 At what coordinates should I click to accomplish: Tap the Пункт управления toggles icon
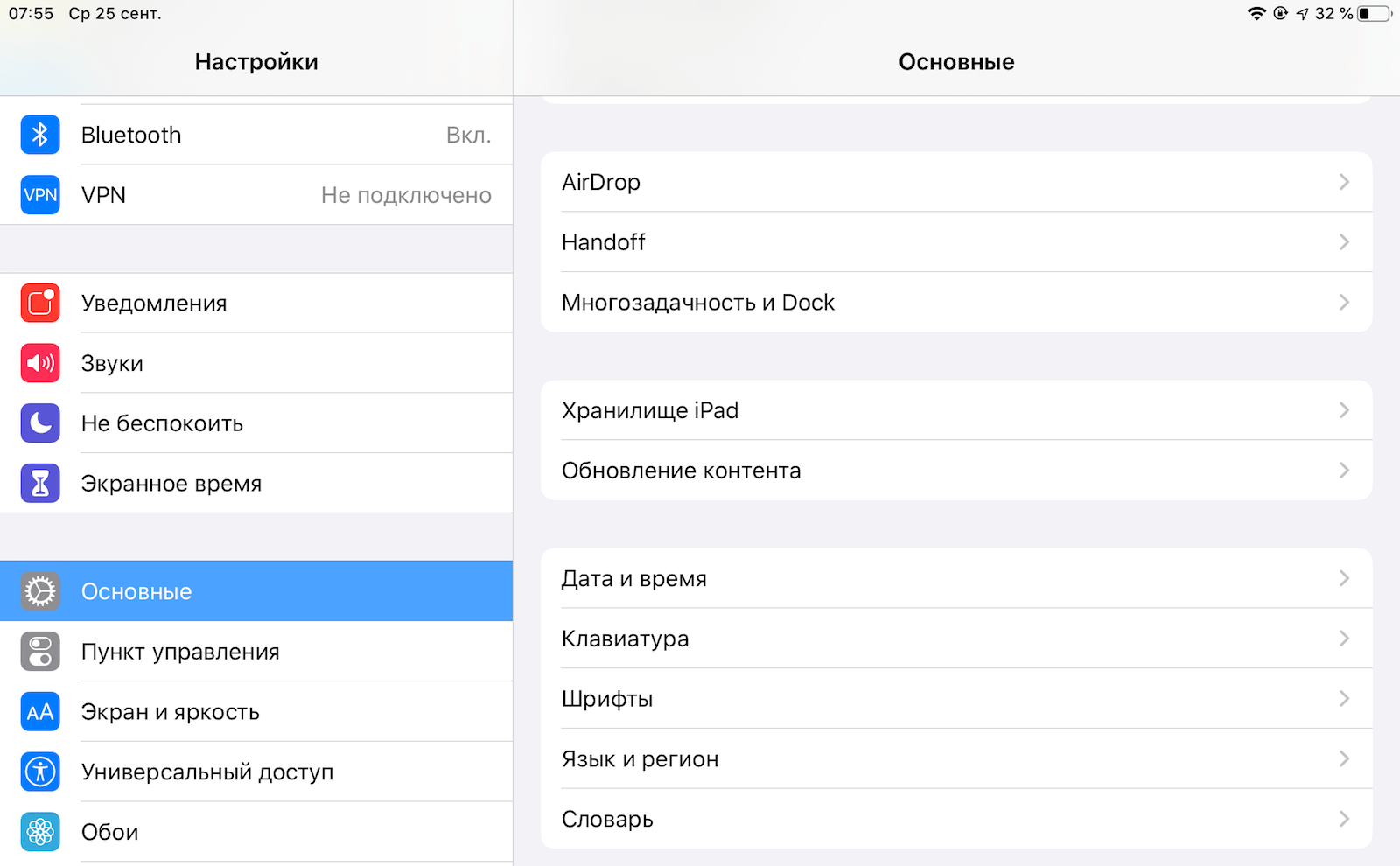[40, 652]
